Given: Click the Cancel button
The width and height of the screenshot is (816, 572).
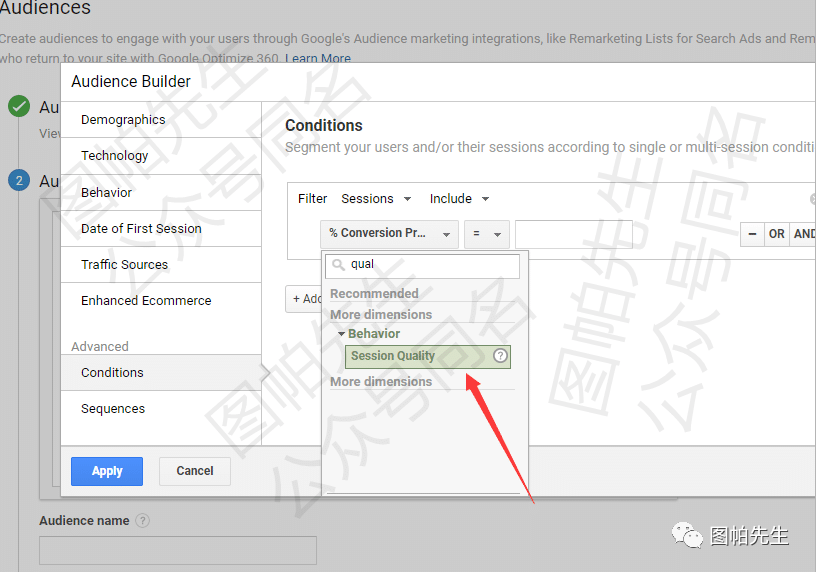Looking at the screenshot, I should pyautogui.click(x=195, y=471).
